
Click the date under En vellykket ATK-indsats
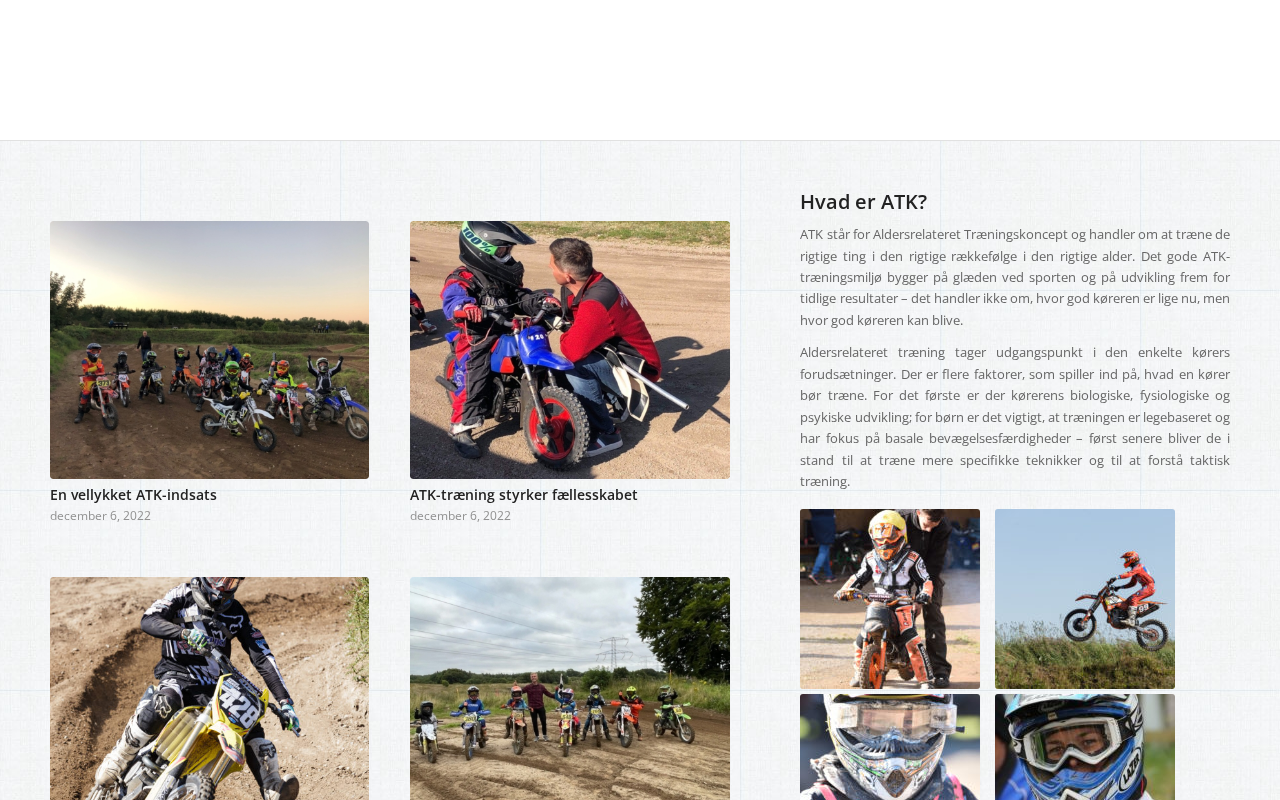point(100,516)
